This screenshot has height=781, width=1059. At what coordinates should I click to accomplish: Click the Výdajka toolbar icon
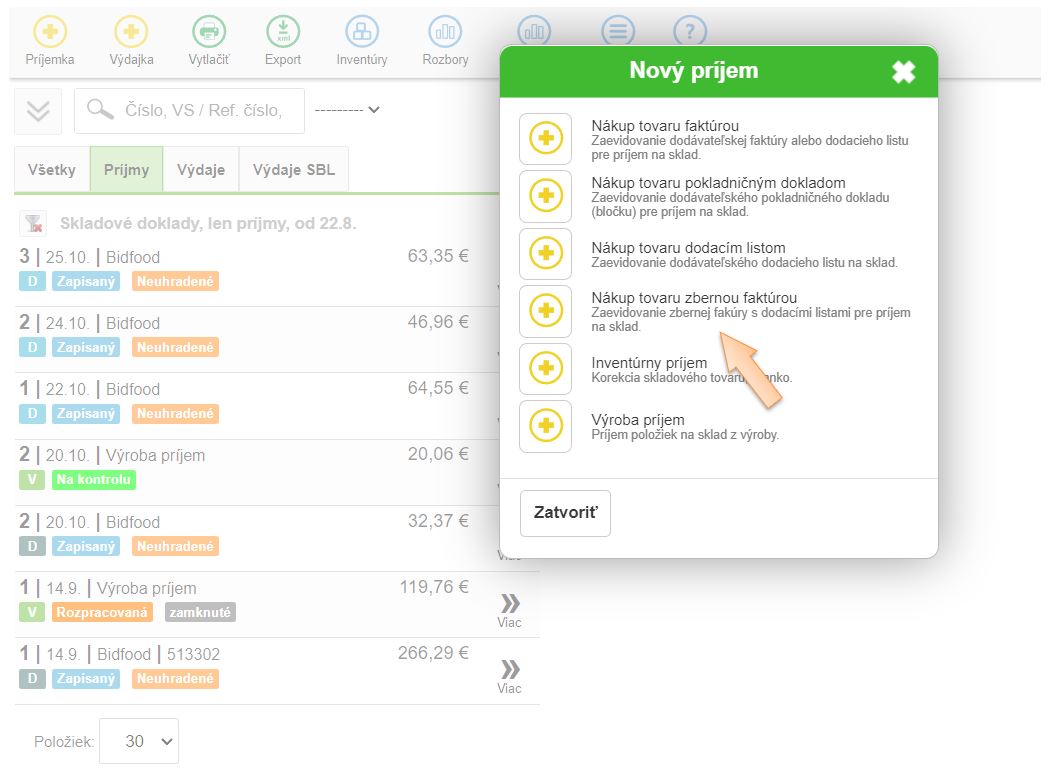[131, 32]
